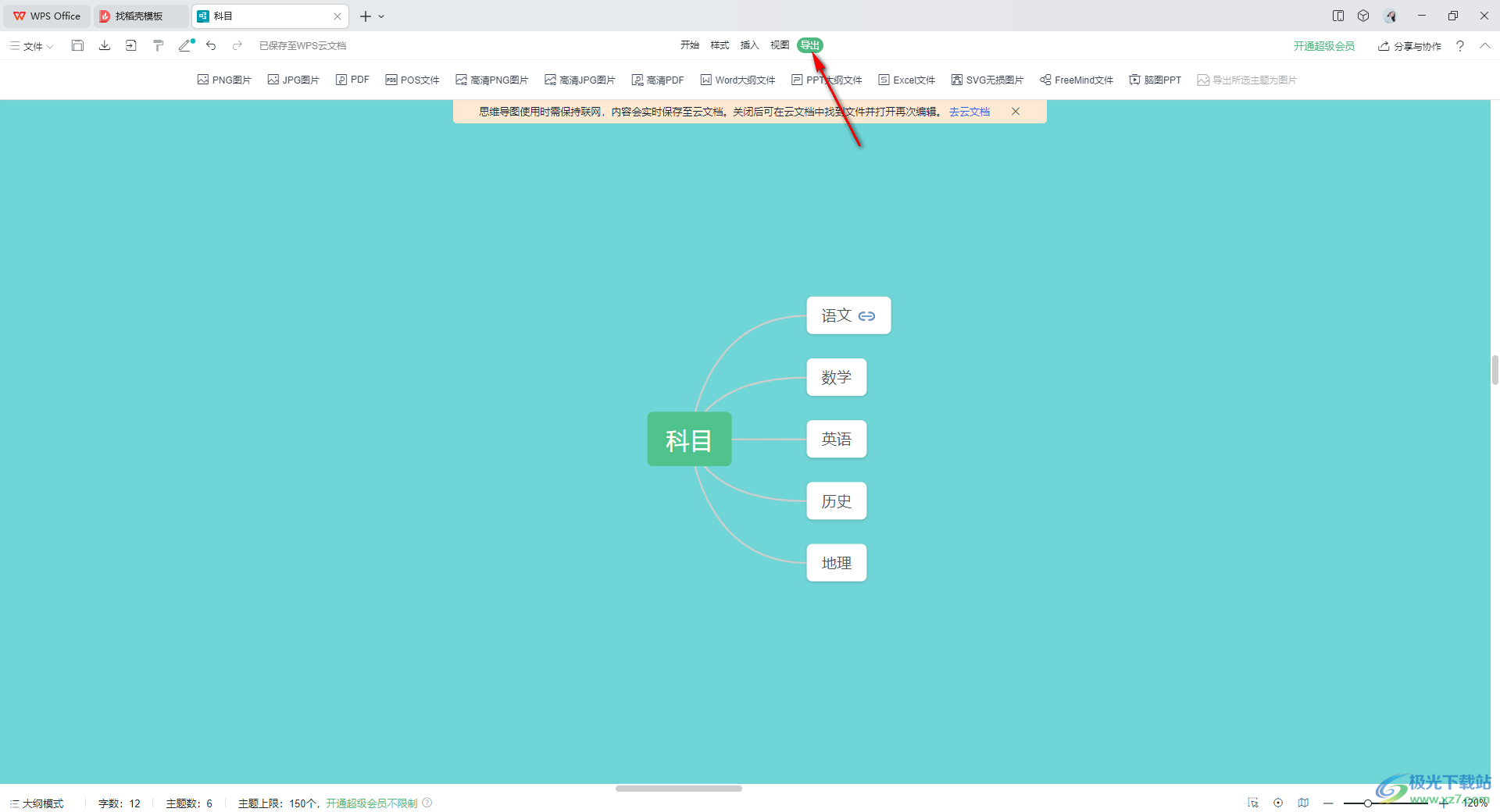Open the 样式 ribbon tab

click(720, 45)
